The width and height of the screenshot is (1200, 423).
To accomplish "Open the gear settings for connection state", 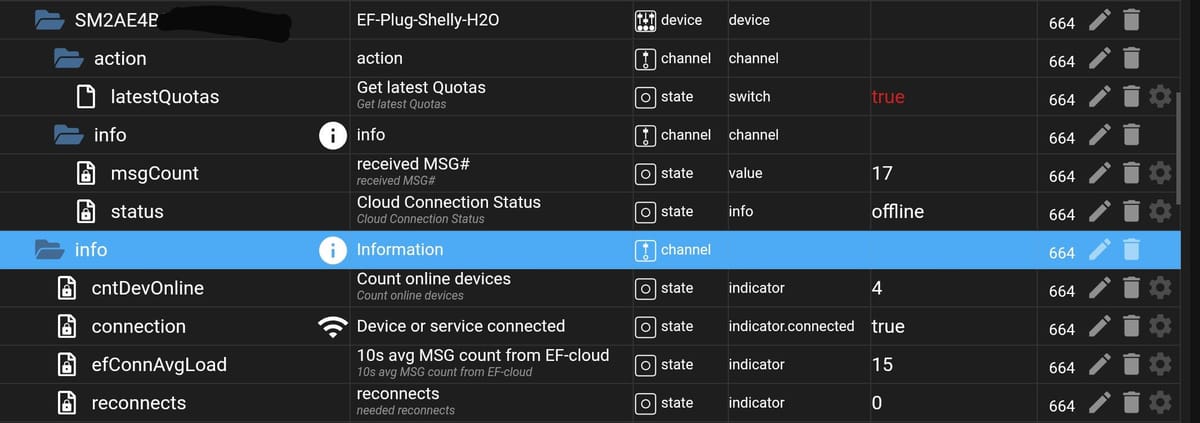I will 1160,327.
